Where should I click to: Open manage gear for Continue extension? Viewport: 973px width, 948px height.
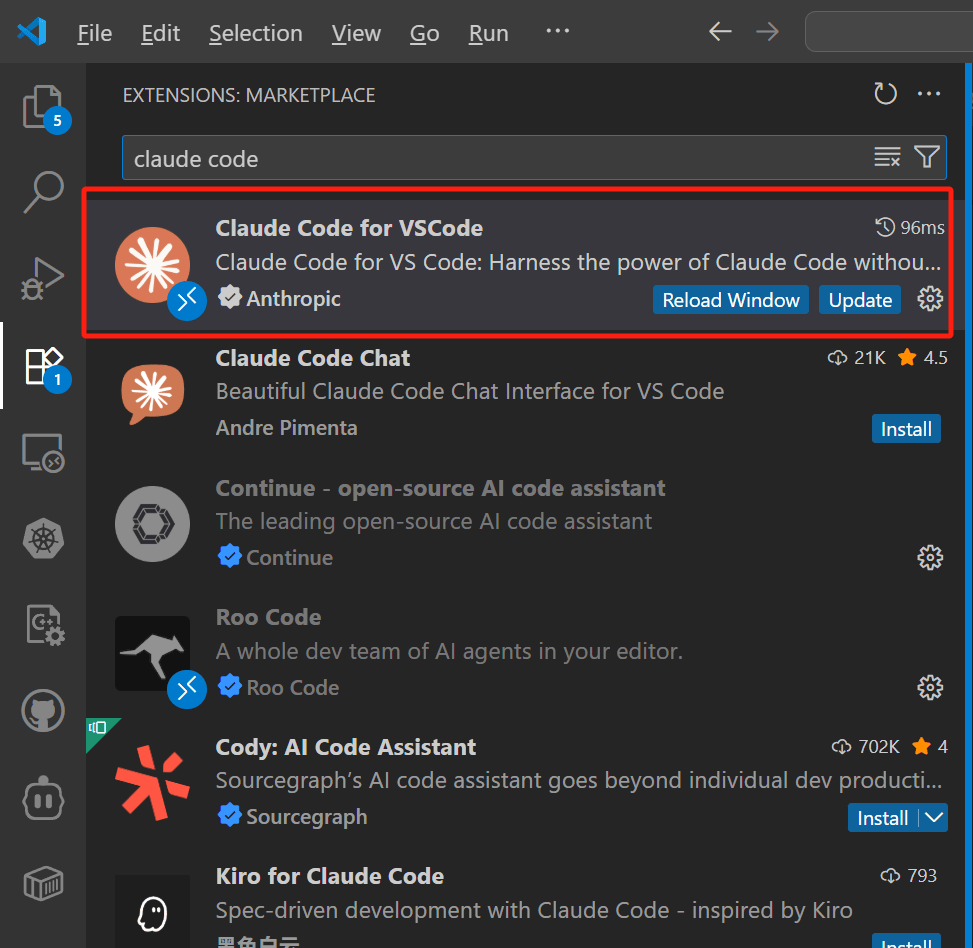click(930, 558)
